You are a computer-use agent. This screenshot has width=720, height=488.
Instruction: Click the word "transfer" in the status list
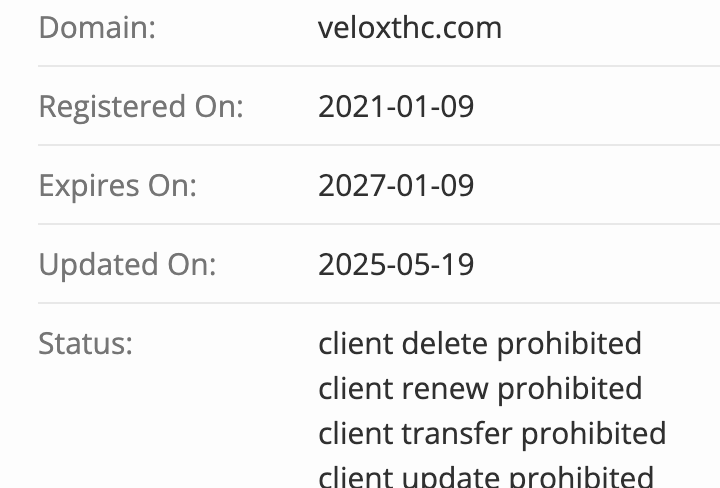click(x=456, y=433)
